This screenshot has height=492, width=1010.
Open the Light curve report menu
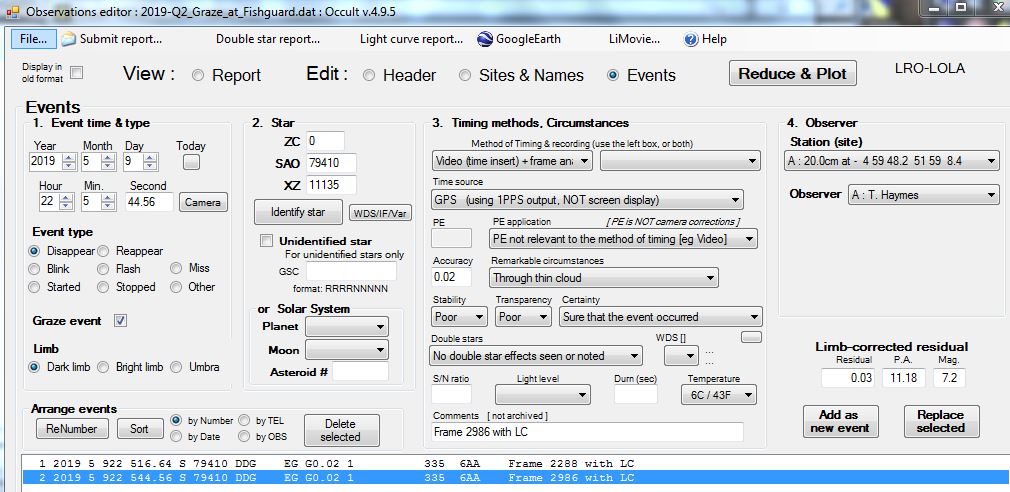pyautogui.click(x=411, y=39)
